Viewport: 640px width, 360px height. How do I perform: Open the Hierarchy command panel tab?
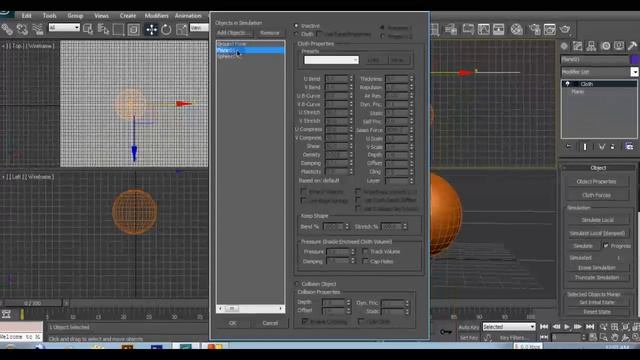click(x=591, y=46)
